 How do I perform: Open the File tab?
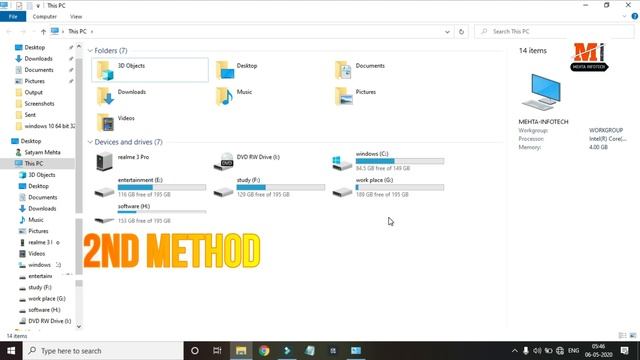(13, 17)
